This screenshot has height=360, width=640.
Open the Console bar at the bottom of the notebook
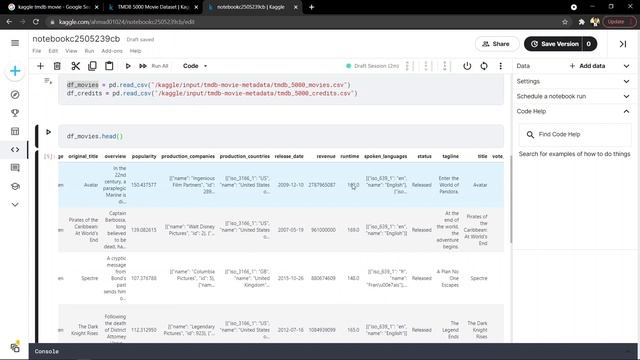(333, 351)
